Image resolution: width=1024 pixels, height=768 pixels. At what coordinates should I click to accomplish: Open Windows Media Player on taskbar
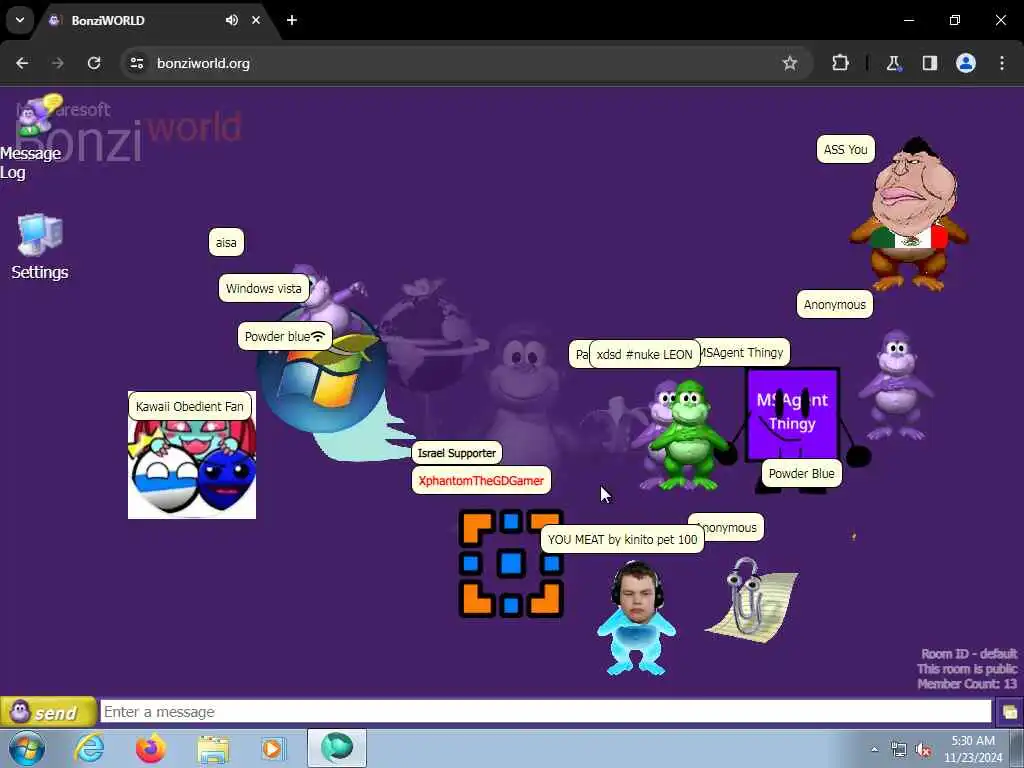point(272,749)
